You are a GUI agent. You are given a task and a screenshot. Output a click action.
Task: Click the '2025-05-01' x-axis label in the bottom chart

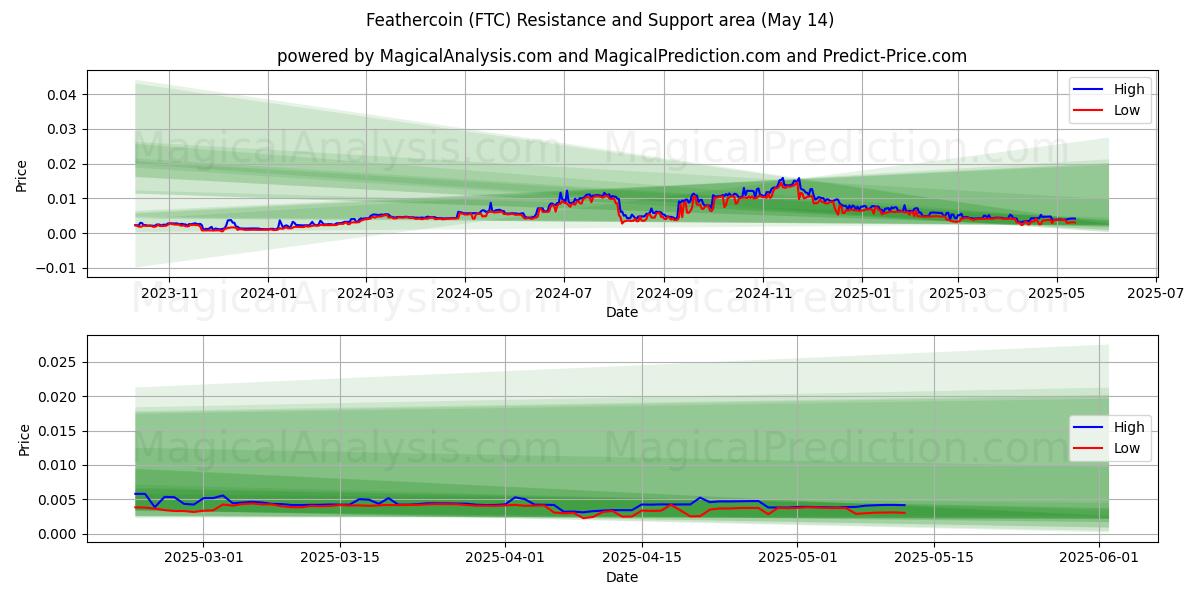(x=797, y=558)
